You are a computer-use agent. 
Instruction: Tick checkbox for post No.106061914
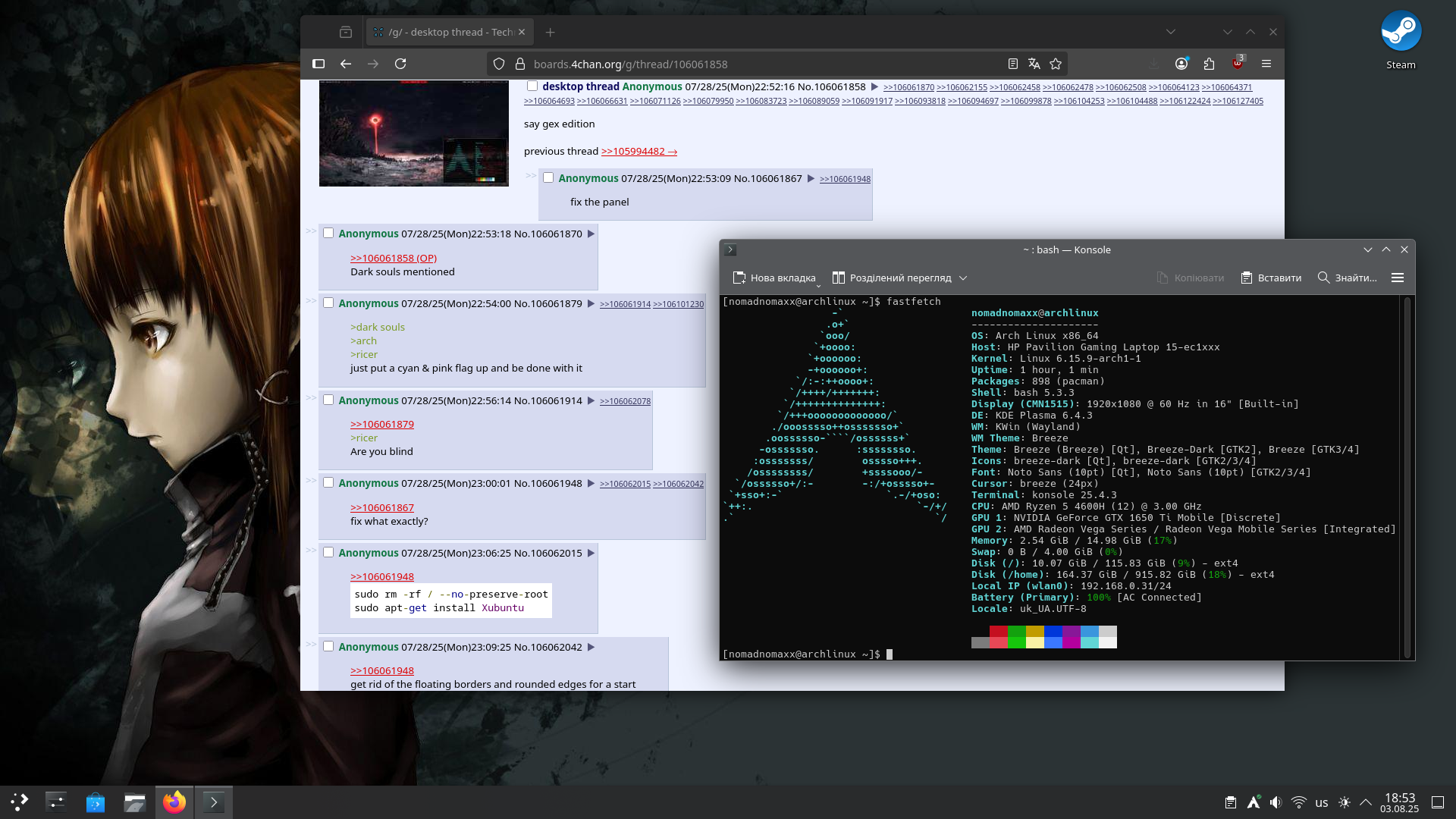click(328, 400)
